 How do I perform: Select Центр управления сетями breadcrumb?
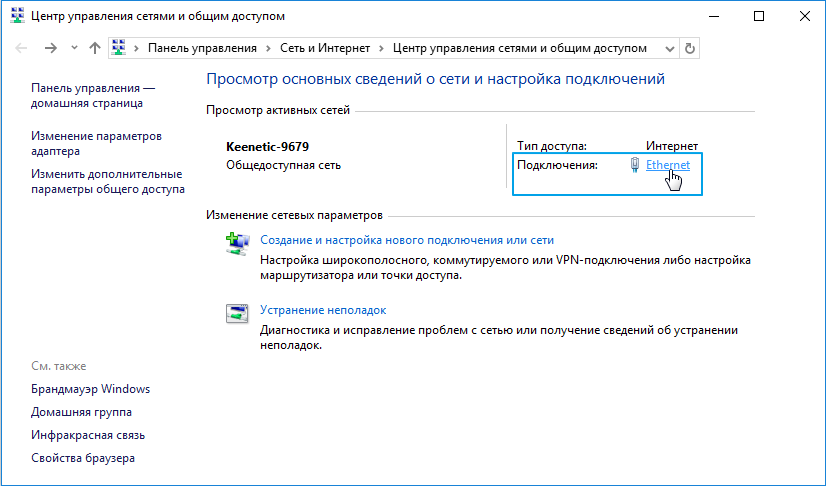pos(520,48)
